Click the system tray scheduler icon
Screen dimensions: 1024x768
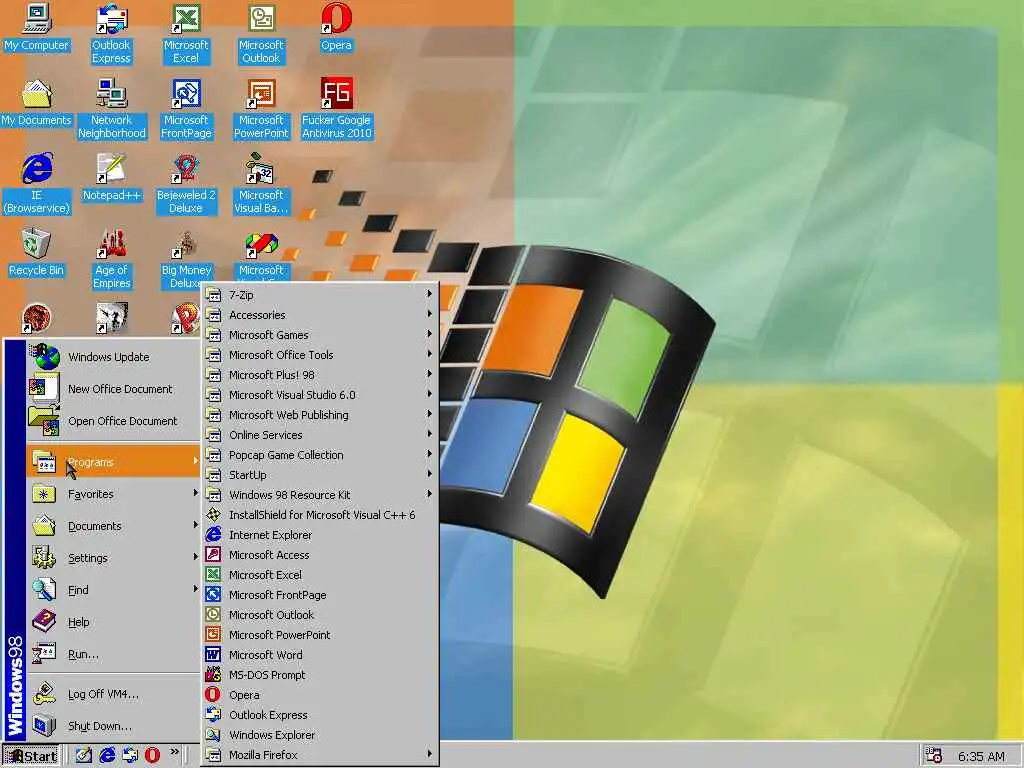[934, 756]
